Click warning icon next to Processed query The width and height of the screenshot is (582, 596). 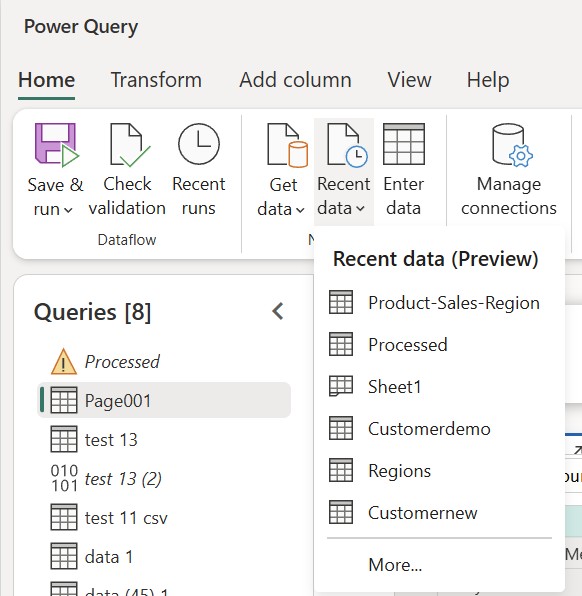(x=63, y=361)
